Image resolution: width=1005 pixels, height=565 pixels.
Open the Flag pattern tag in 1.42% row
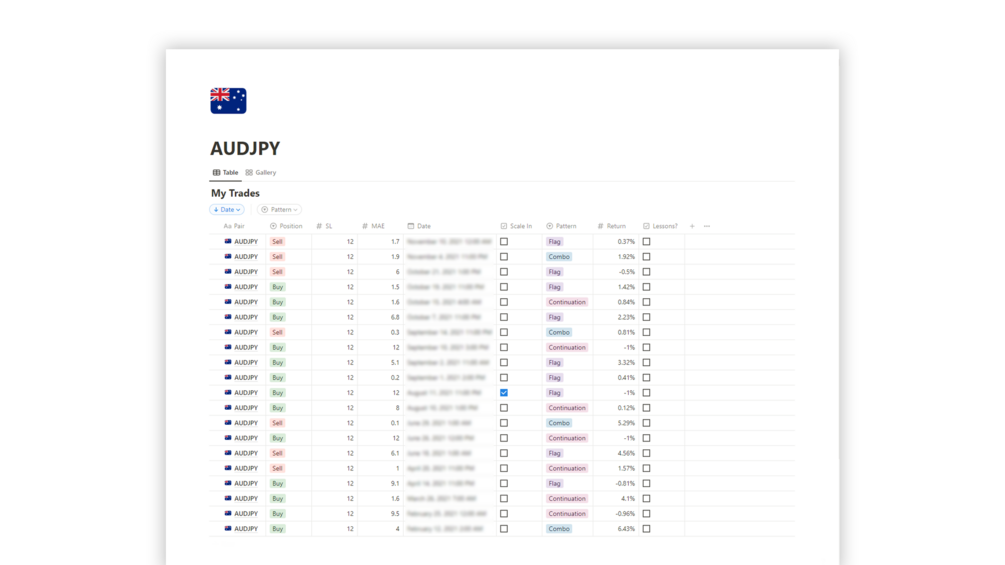(x=554, y=287)
